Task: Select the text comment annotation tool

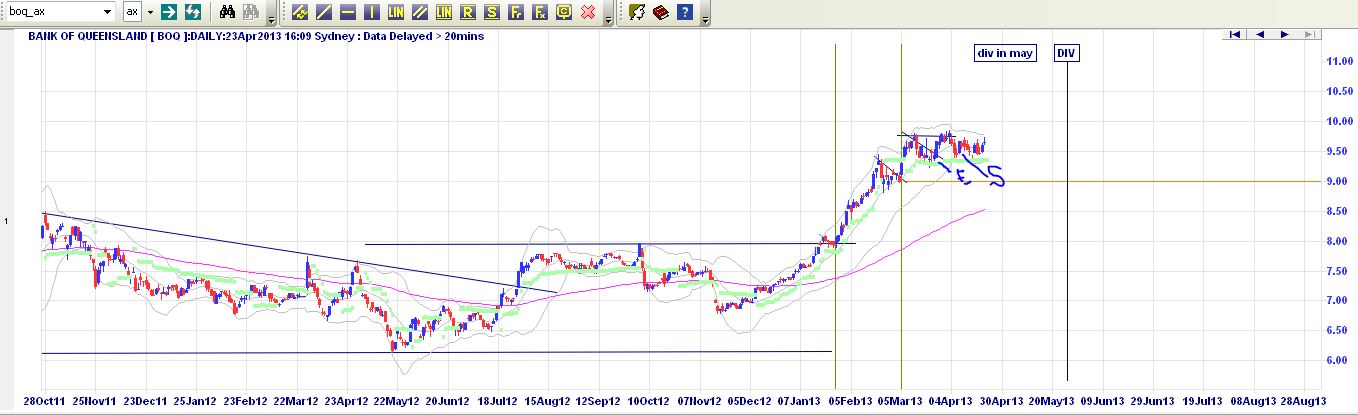Action: [563, 13]
